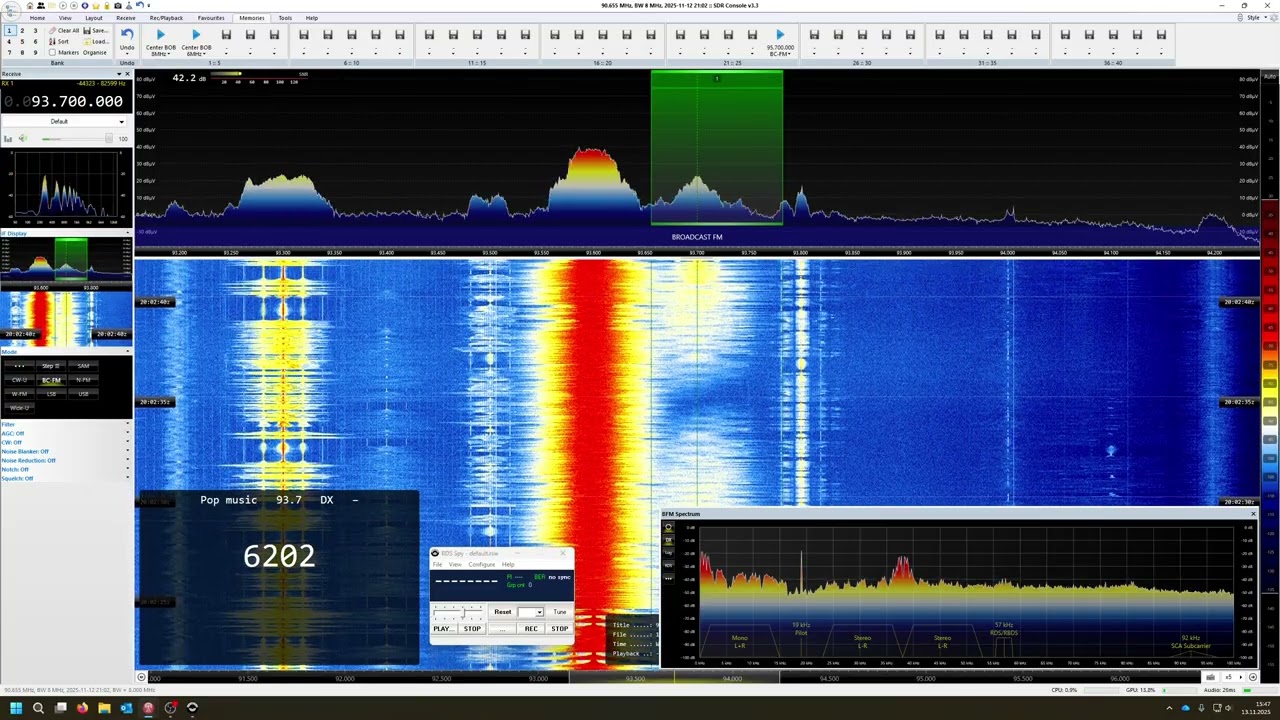
Task: Click the Tune button in RDS Spy
Action: pyautogui.click(x=560, y=612)
